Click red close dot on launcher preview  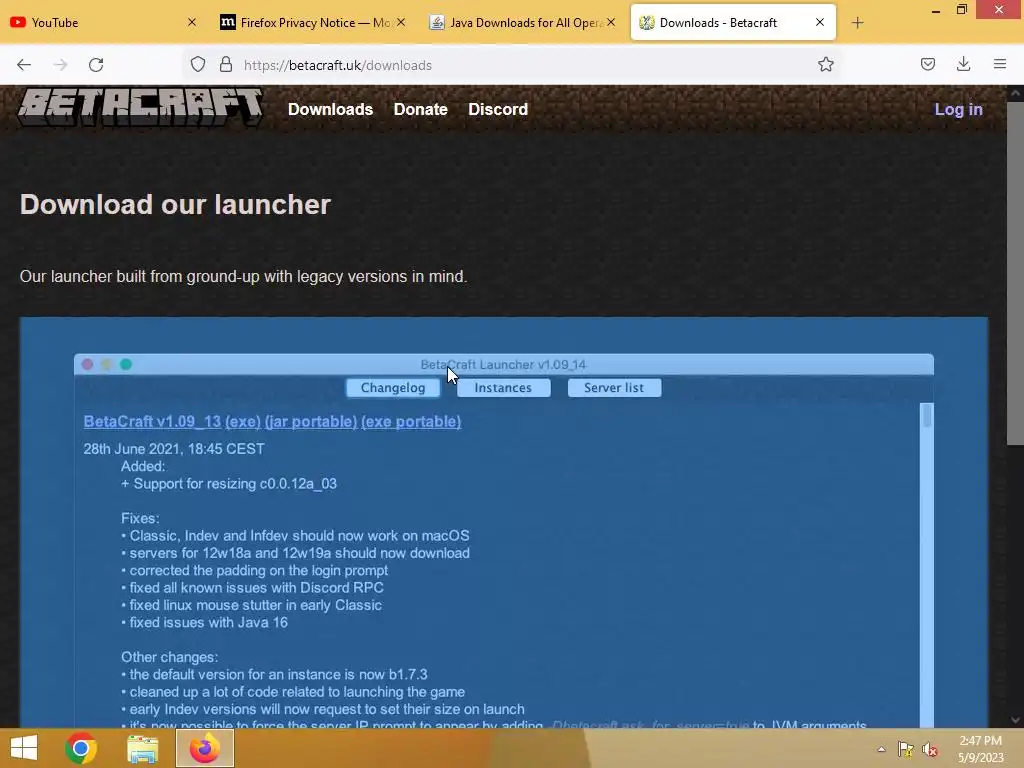(88, 364)
